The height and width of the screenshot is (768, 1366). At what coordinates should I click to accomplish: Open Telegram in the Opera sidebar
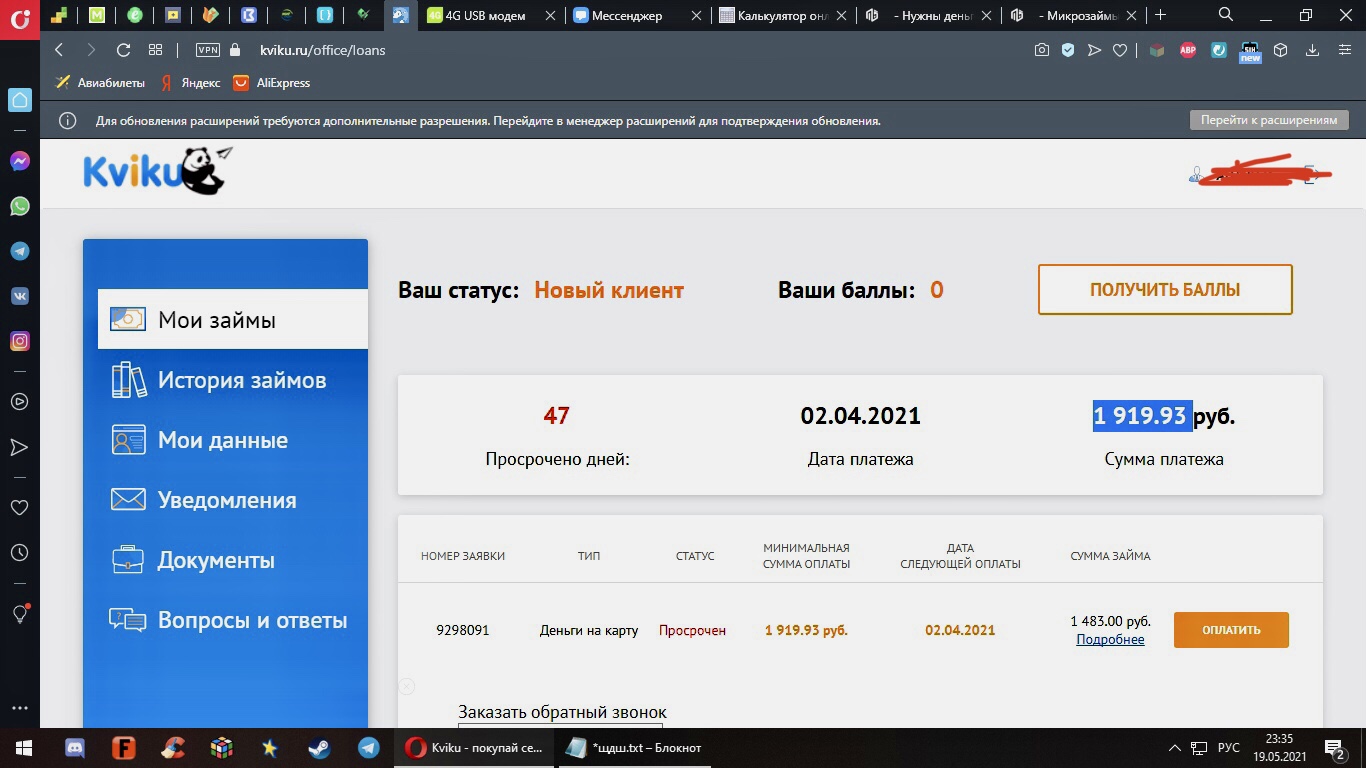(19, 251)
